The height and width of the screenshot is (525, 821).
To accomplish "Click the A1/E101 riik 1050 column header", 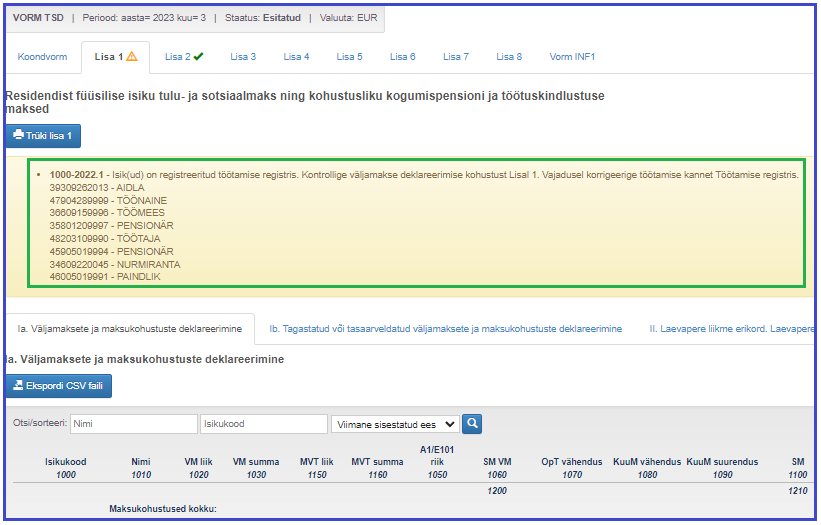I will [x=437, y=462].
